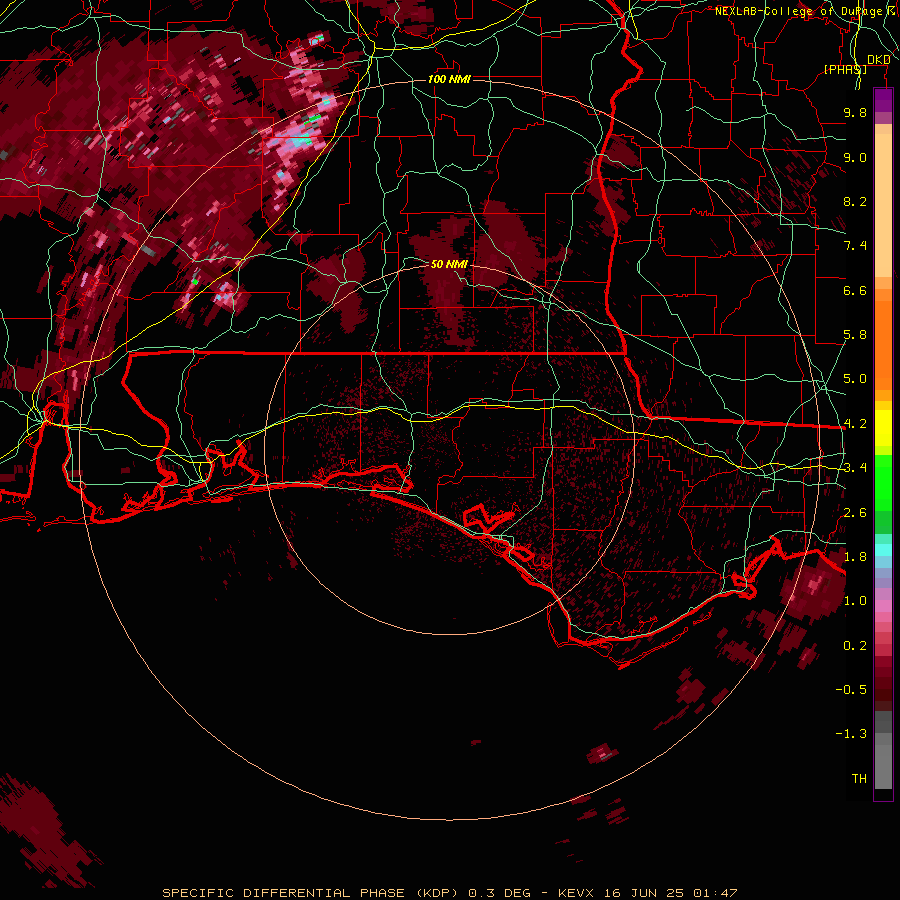This screenshot has width=900, height=900.
Task: Click the 1.0 value on the color scale
Action: tap(855, 601)
